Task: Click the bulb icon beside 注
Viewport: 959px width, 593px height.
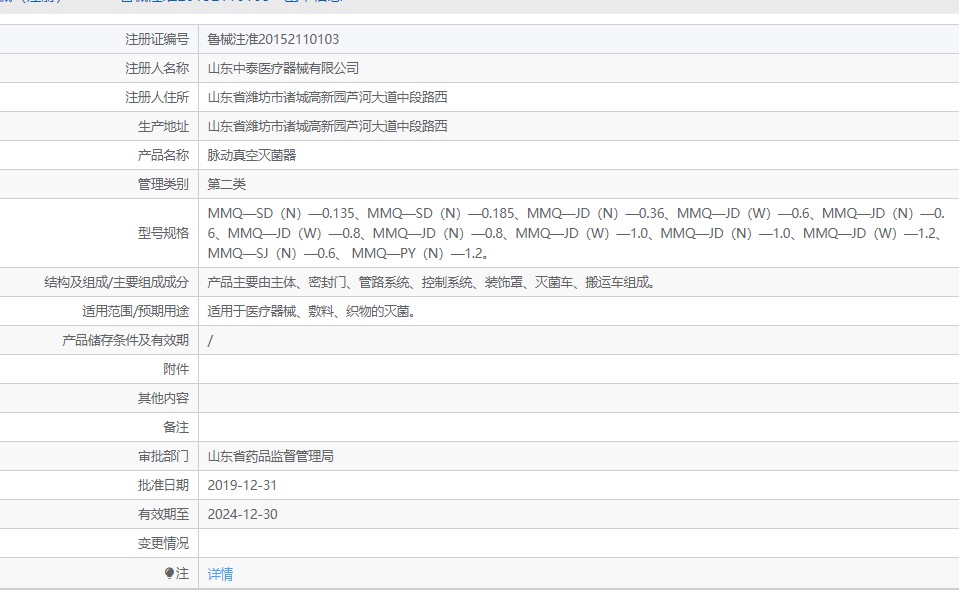Action: point(169,573)
